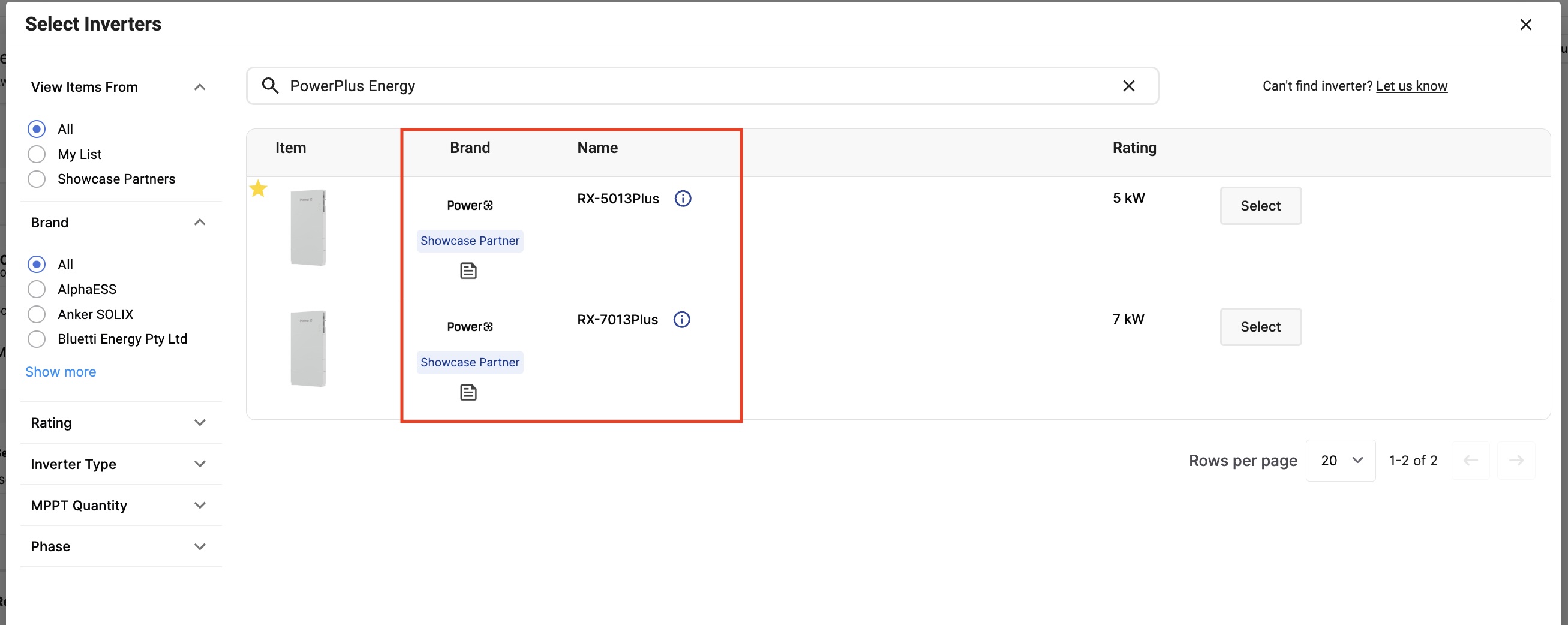Click the info icon beside RX-5013Plus
1568x625 pixels.
683,199
